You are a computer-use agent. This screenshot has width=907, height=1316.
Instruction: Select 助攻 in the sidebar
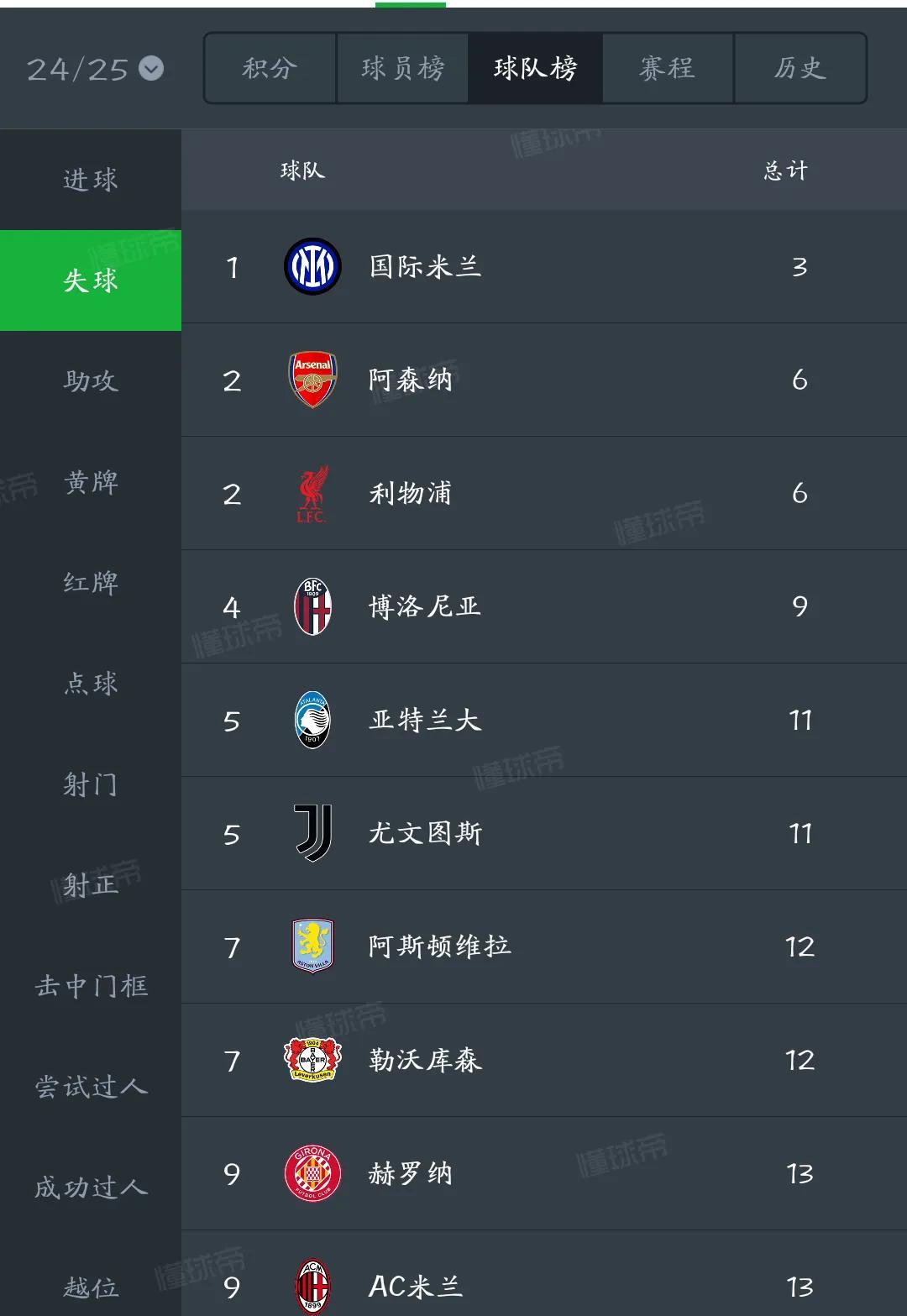tap(91, 380)
